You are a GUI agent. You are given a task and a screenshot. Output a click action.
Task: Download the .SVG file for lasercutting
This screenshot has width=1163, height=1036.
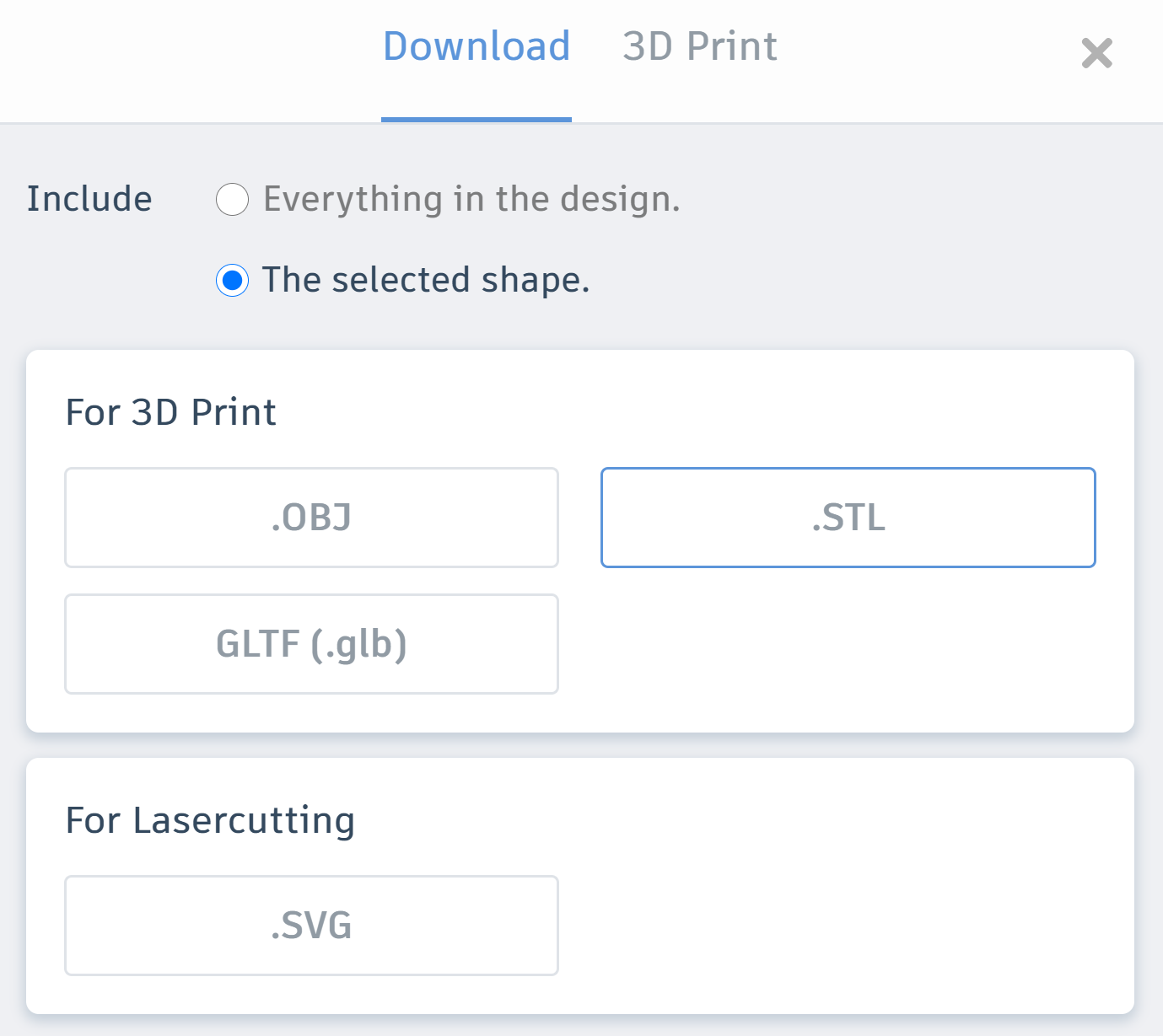(311, 926)
